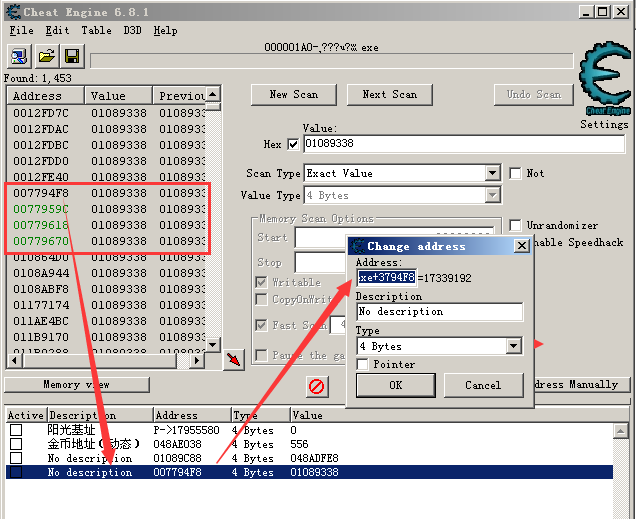Viewport: 636px width, 519px height.
Task: Toggle the Writable checkbox
Action: point(262,282)
